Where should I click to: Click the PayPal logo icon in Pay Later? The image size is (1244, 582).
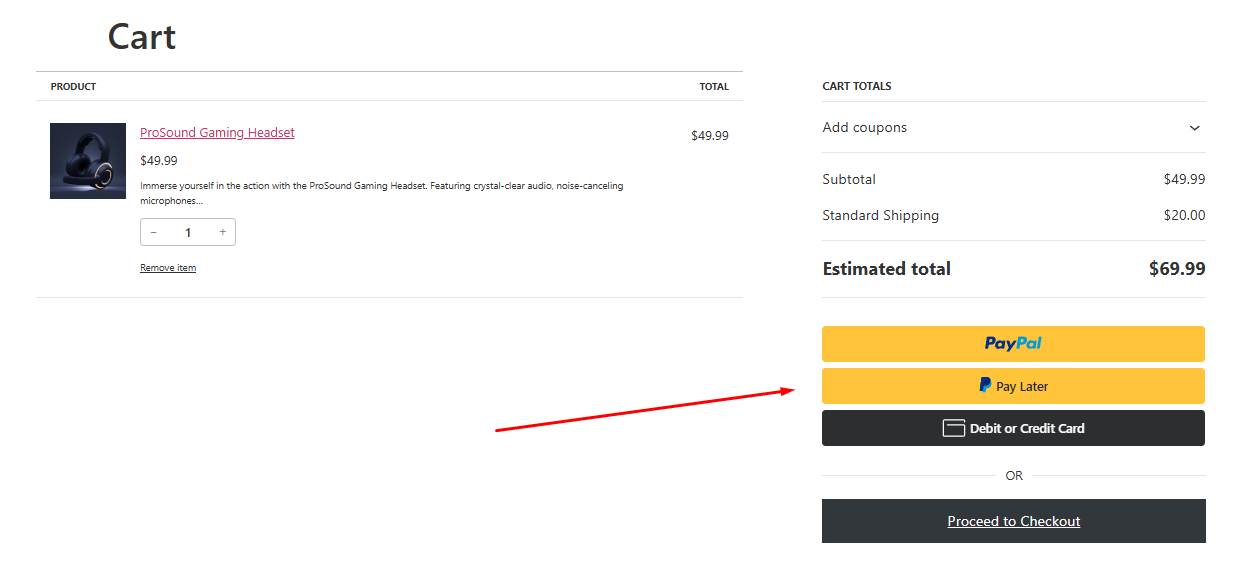[985, 385]
